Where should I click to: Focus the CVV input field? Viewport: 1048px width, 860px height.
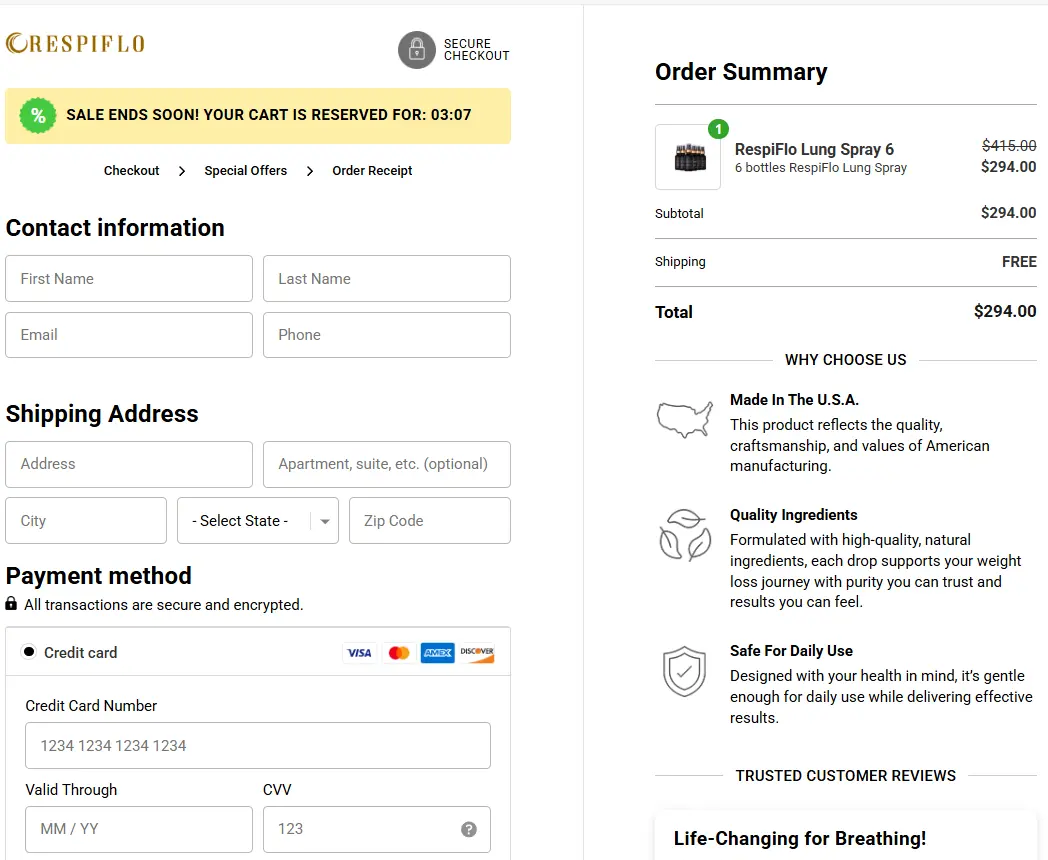(377, 829)
